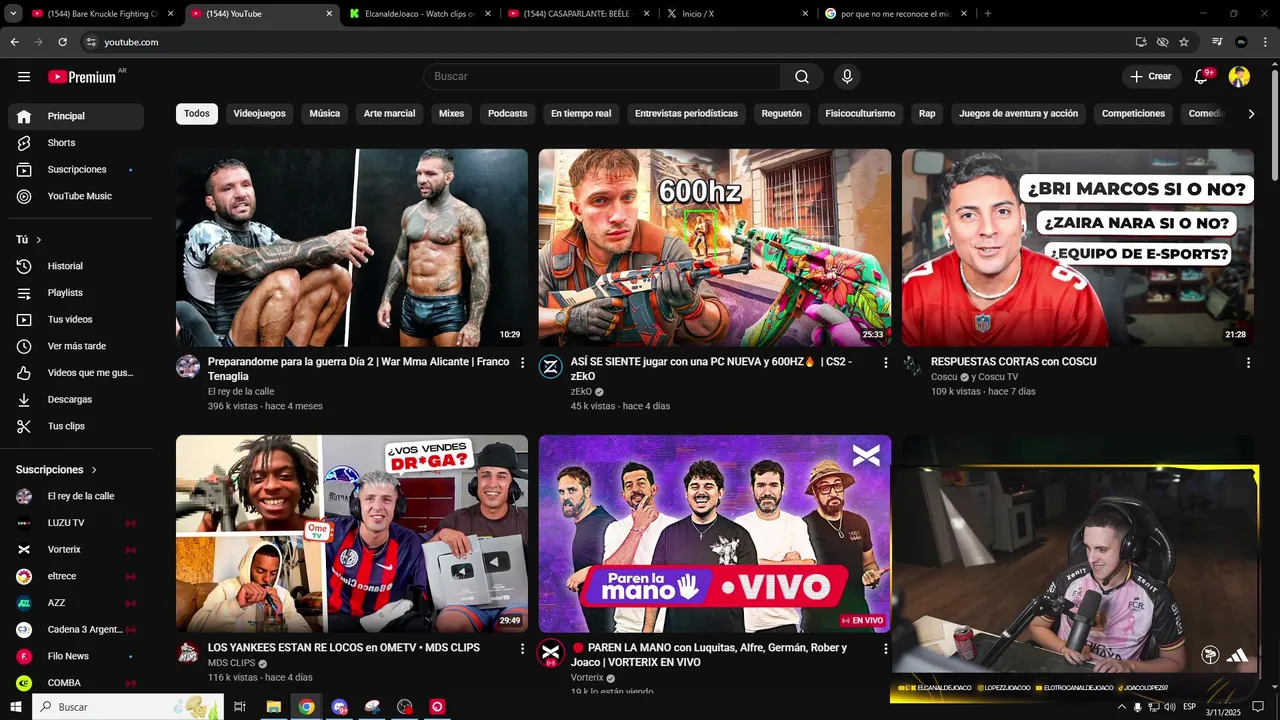Open LUZU TV subscription channel
The height and width of the screenshot is (720, 1280).
(76, 523)
